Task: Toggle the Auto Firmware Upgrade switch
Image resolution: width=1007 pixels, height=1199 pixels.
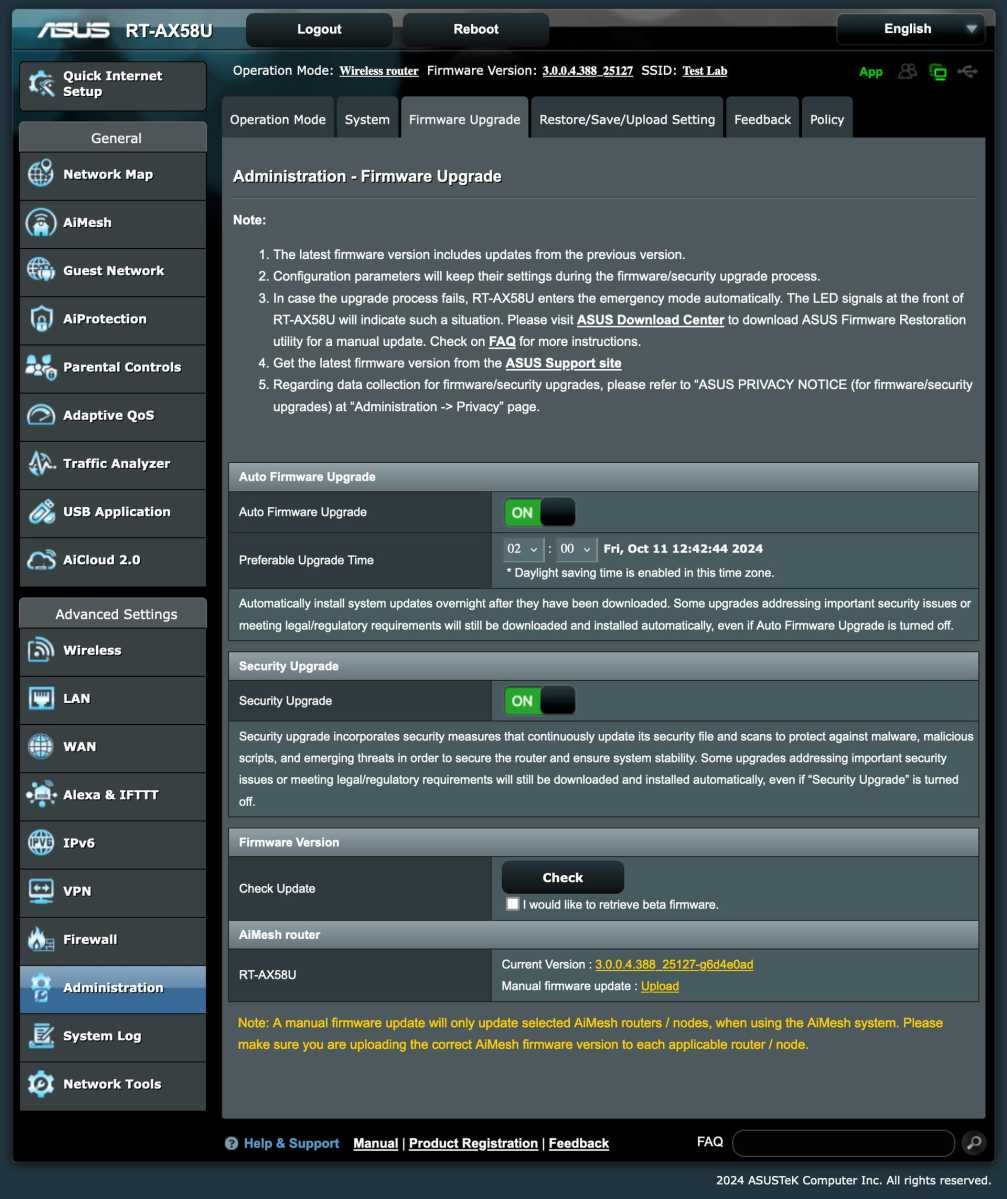Action: click(540, 512)
